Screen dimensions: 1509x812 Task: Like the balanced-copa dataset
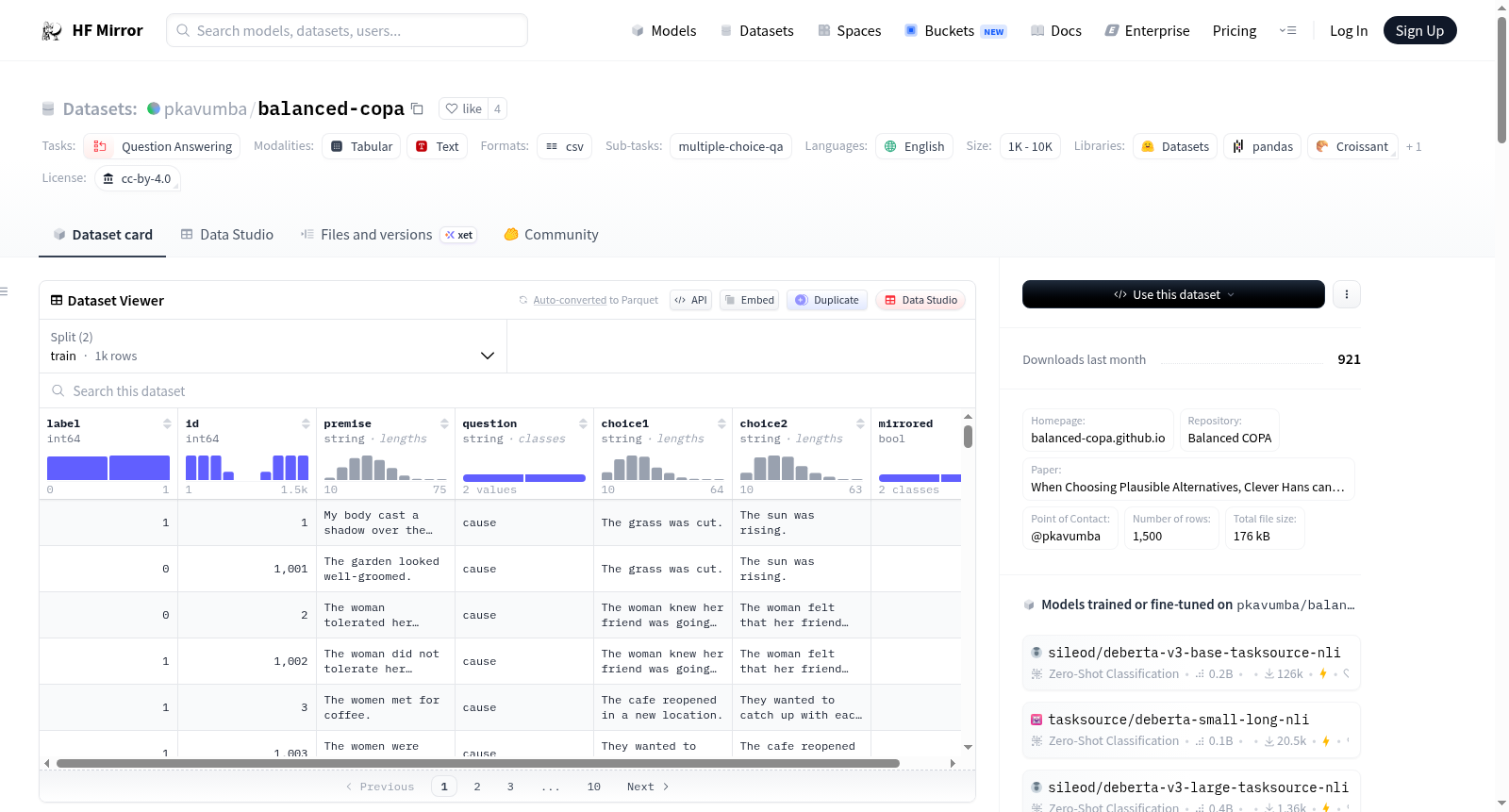(x=463, y=108)
